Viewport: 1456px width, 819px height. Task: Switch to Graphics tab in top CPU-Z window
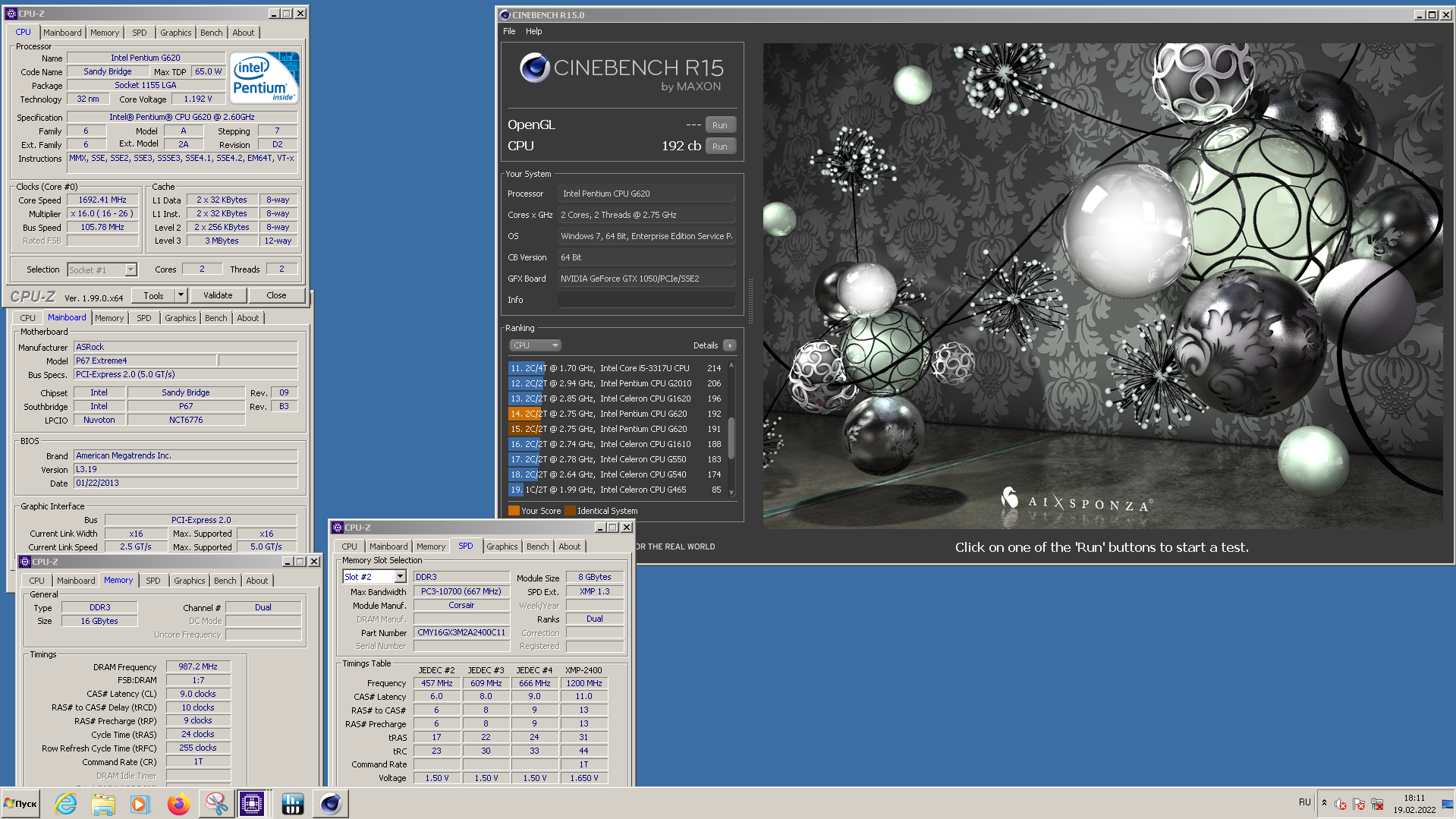click(176, 33)
